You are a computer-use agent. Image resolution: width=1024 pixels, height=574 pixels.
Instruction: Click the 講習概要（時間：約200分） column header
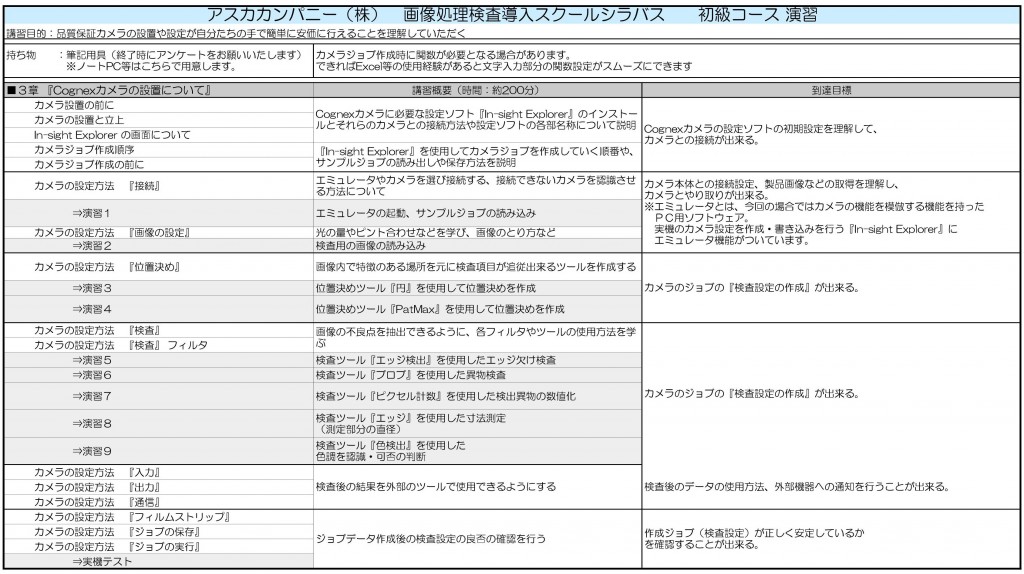(476, 91)
